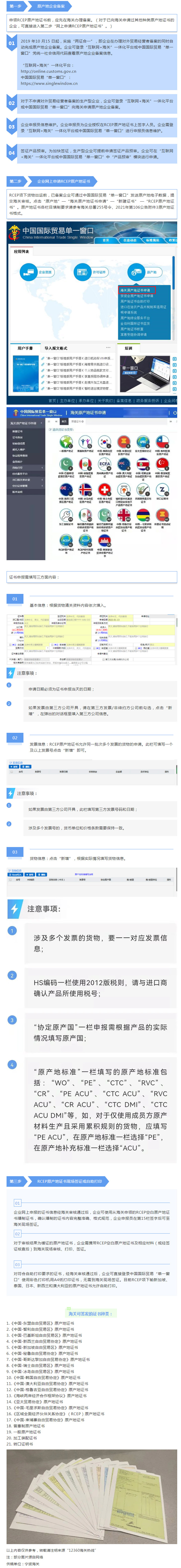Switch to the 用户手册 tab
Image resolution: width=181 pixels, height=1568 pixels.
coord(25,348)
